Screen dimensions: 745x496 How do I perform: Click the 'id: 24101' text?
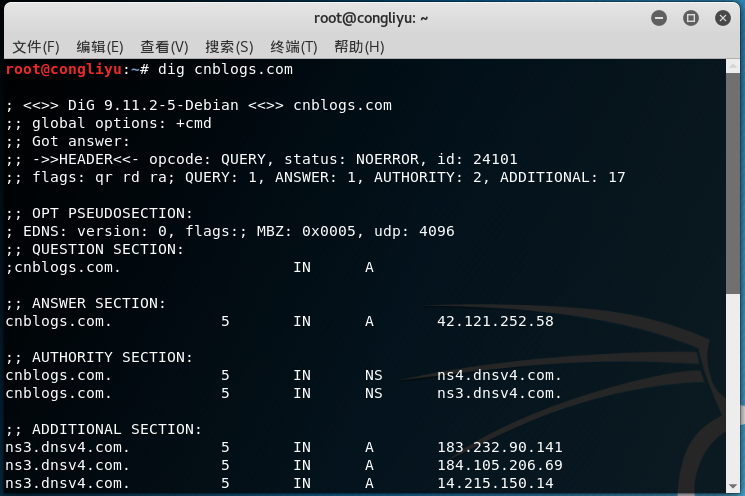(x=477, y=160)
